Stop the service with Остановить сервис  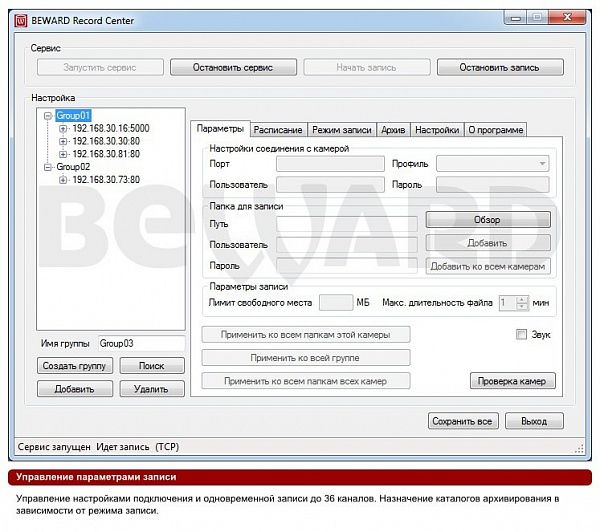[x=233, y=67]
